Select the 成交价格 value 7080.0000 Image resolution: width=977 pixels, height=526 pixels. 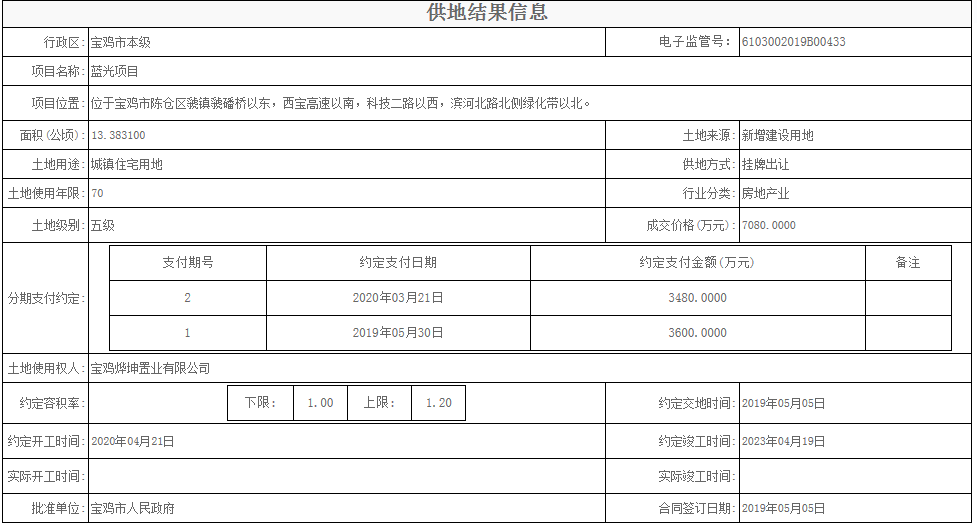point(768,226)
